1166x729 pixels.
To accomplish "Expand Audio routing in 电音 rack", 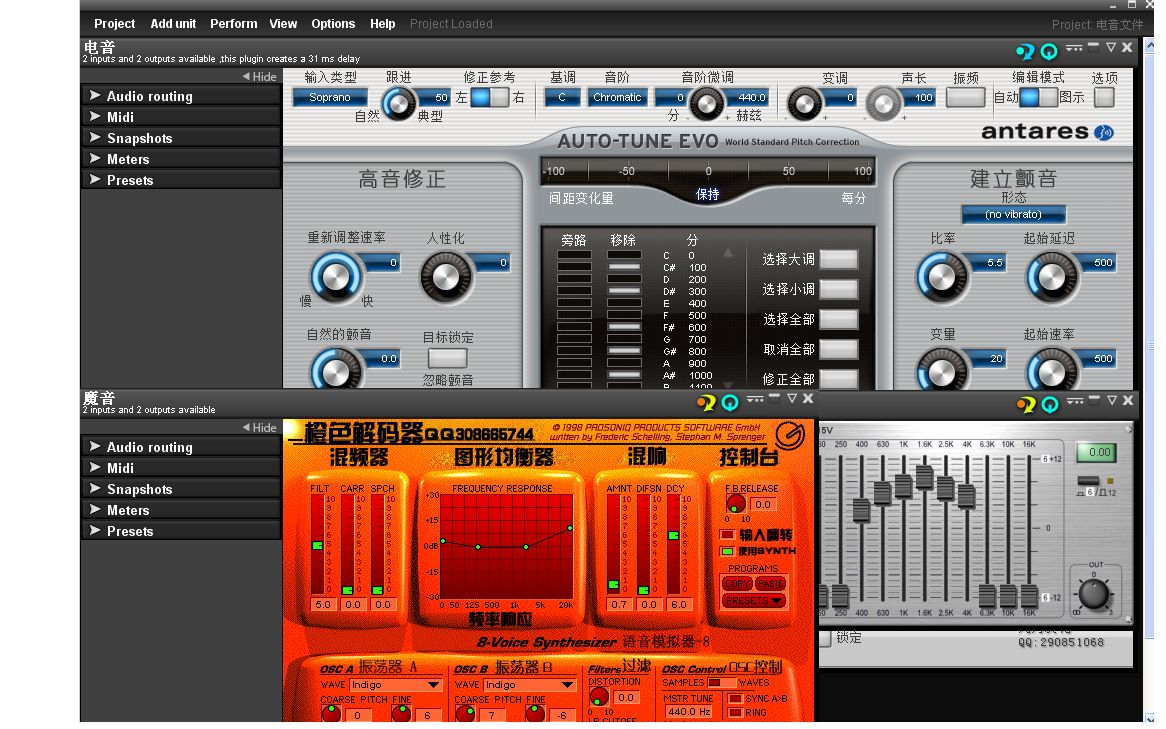I will [181, 96].
